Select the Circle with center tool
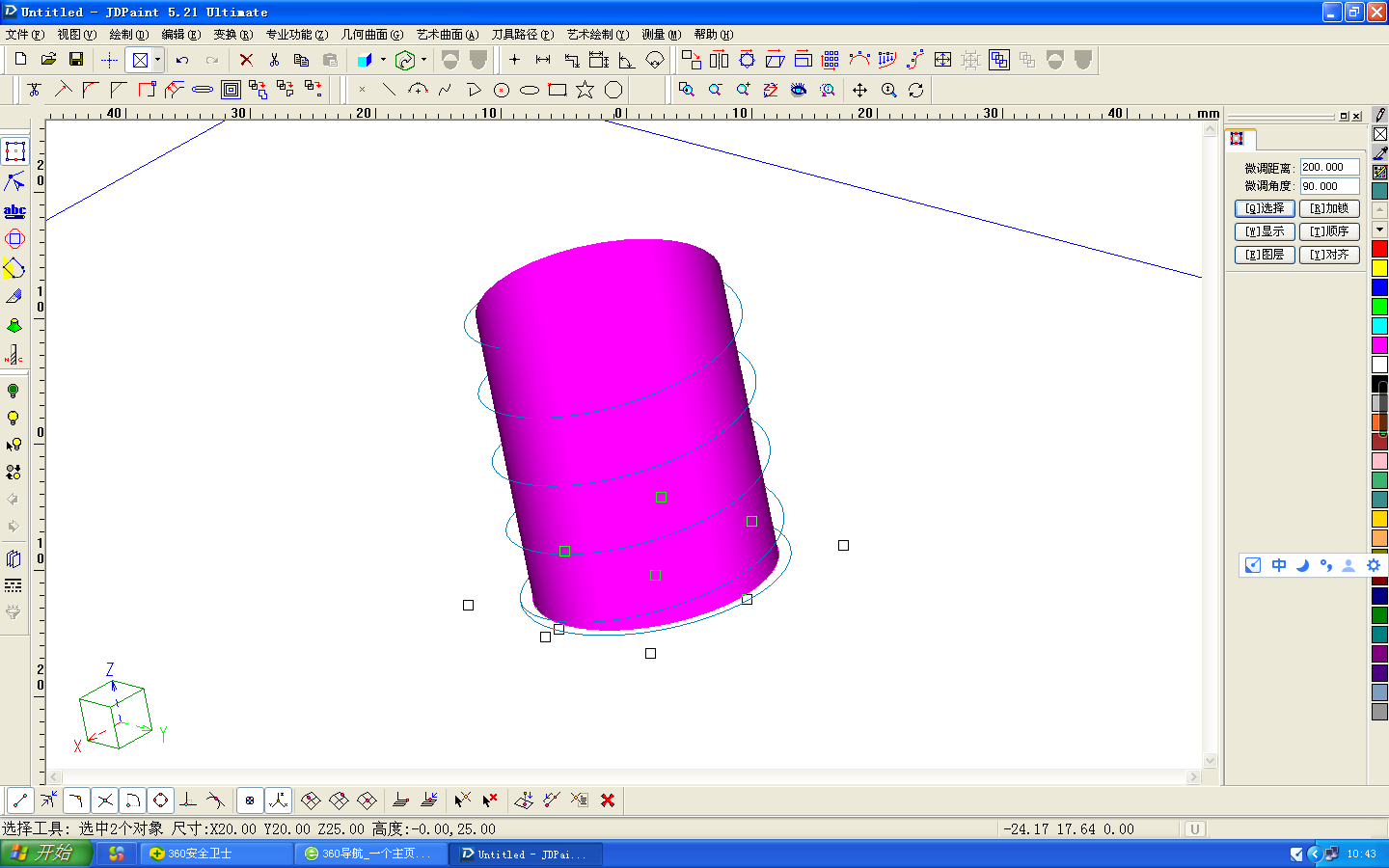The width and height of the screenshot is (1389, 868). coord(502,90)
